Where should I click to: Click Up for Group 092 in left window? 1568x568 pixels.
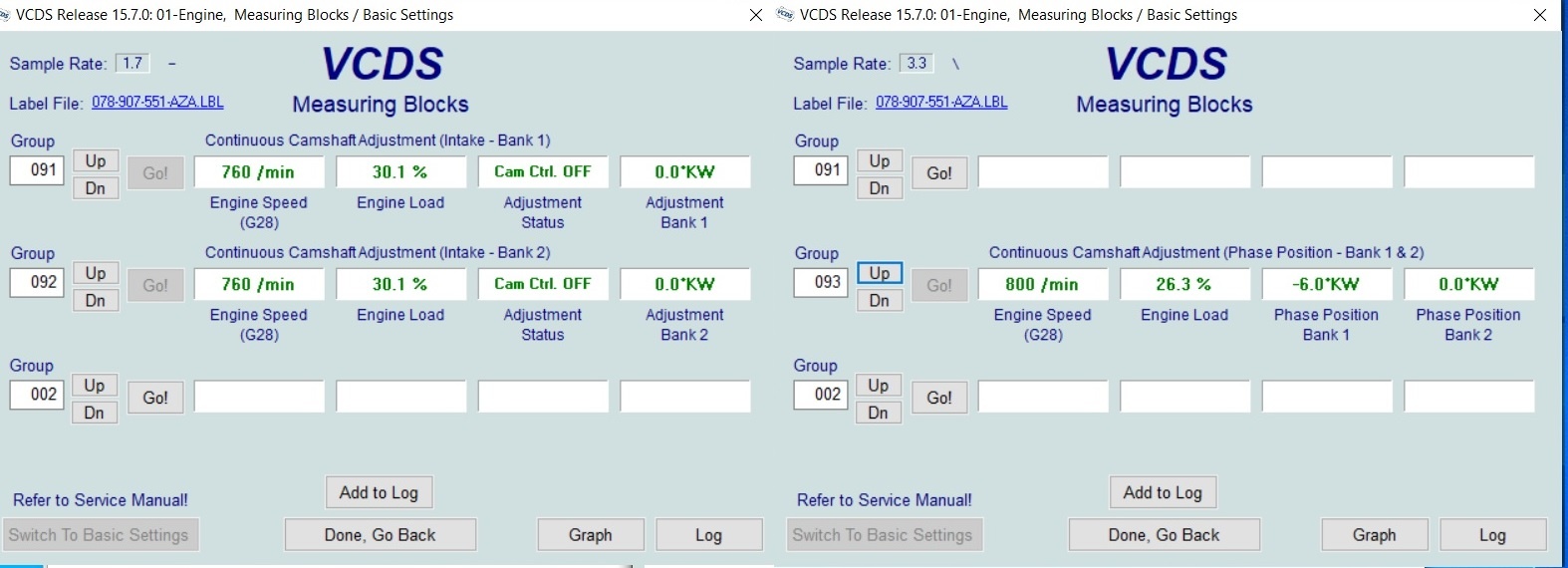pyautogui.click(x=96, y=273)
